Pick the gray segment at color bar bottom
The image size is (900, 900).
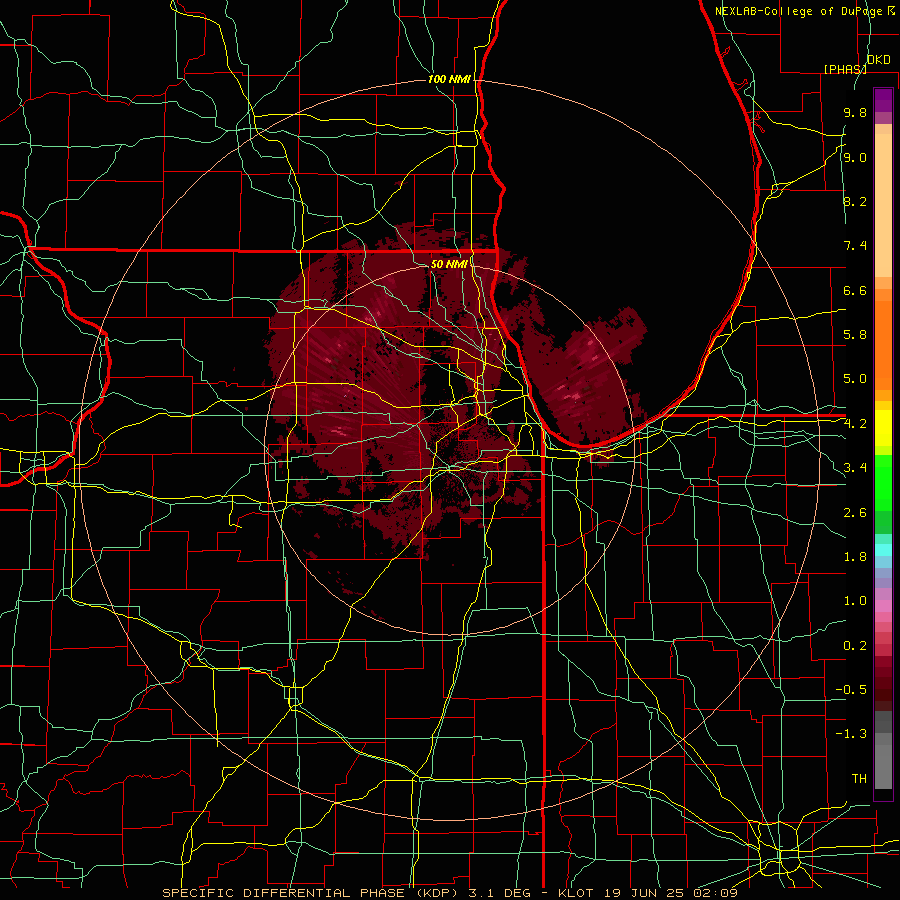coord(883,766)
